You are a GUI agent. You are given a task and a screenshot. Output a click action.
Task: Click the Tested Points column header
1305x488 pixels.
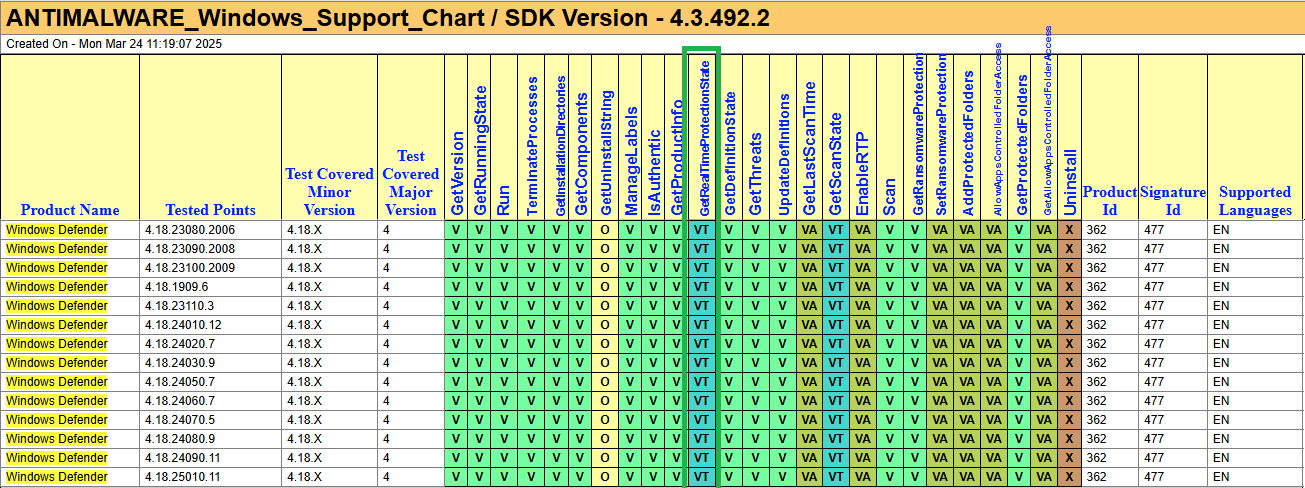(210, 210)
